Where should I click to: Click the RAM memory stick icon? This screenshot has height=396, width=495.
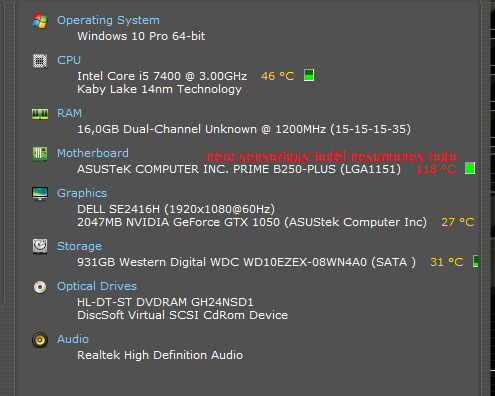click(40, 114)
